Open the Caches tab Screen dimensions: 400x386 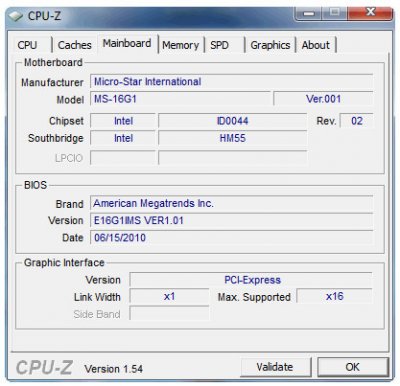(75, 45)
